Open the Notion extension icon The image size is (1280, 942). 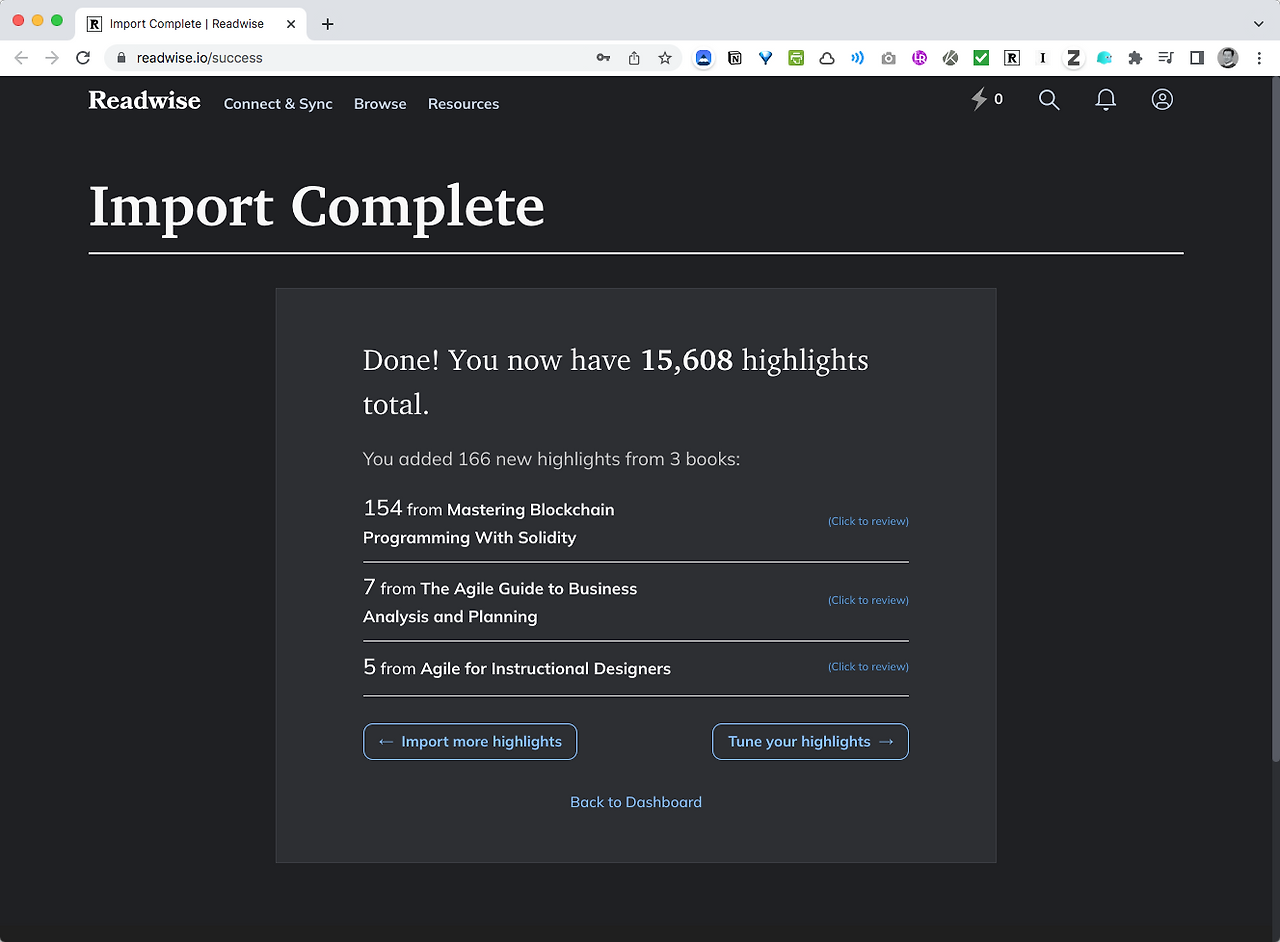tap(735, 58)
